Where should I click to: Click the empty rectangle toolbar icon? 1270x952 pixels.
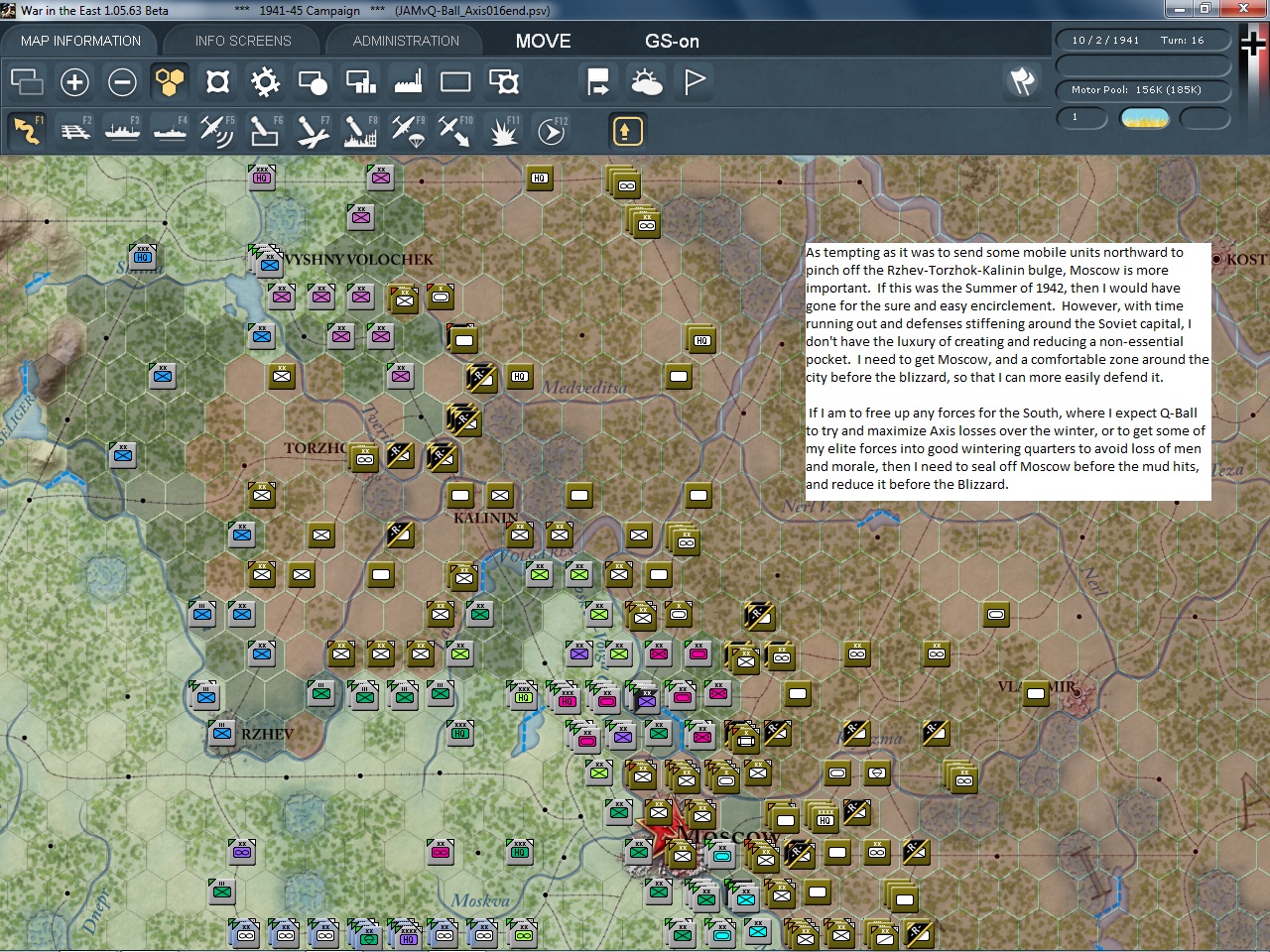[455, 81]
